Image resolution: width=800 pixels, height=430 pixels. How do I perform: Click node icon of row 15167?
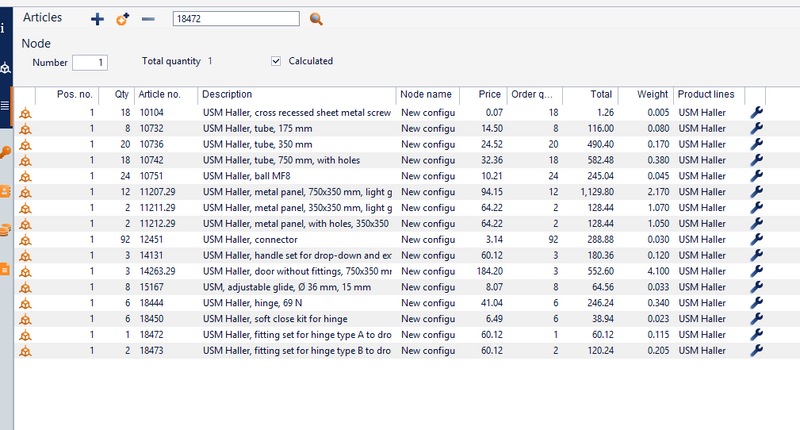[x=25, y=288]
